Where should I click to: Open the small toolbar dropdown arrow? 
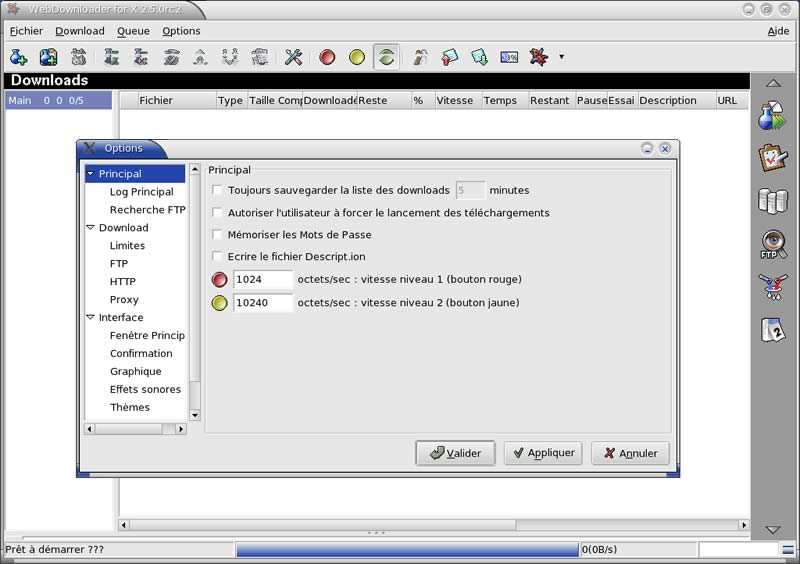[561, 57]
